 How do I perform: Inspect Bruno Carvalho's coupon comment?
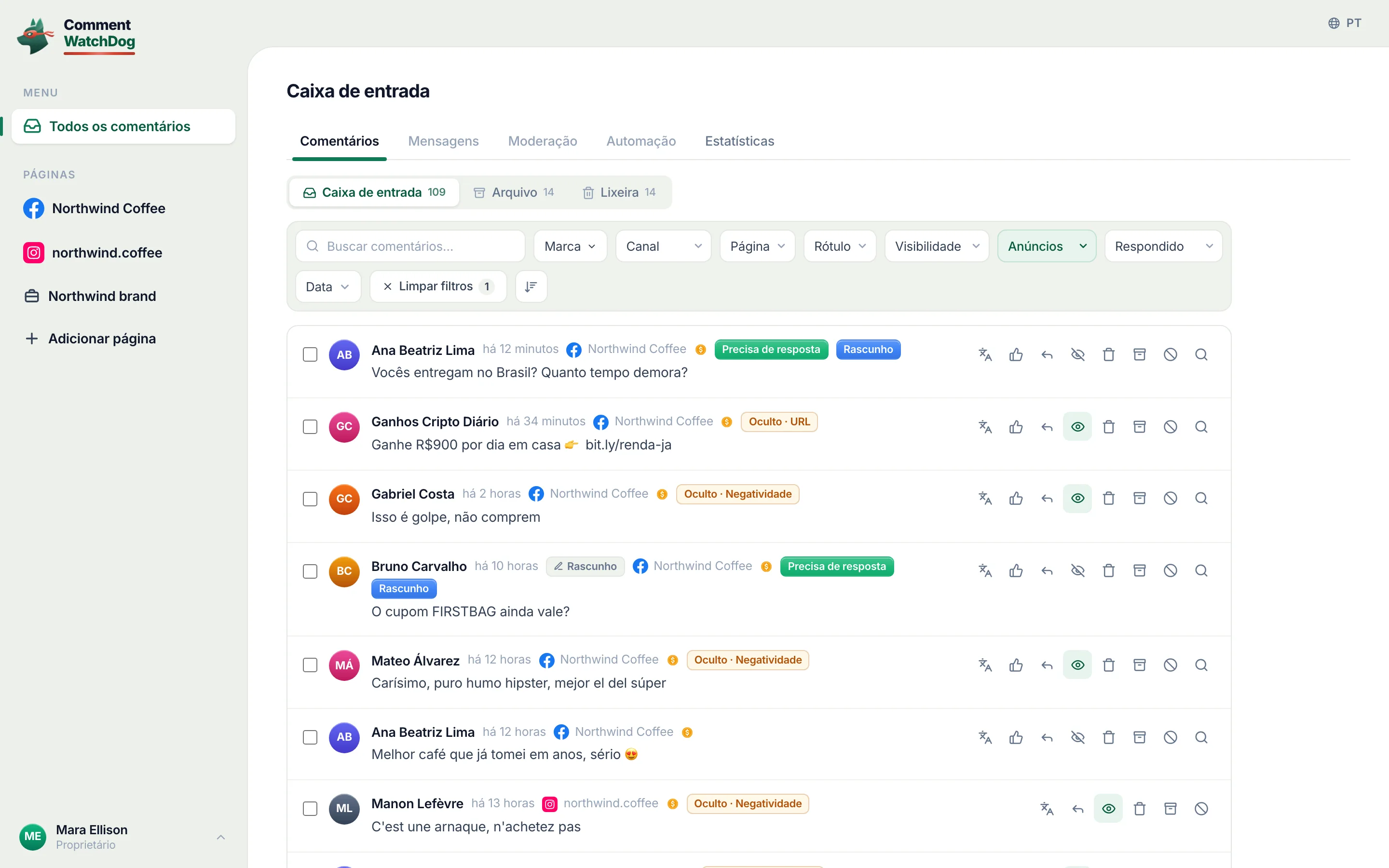[1201, 570]
